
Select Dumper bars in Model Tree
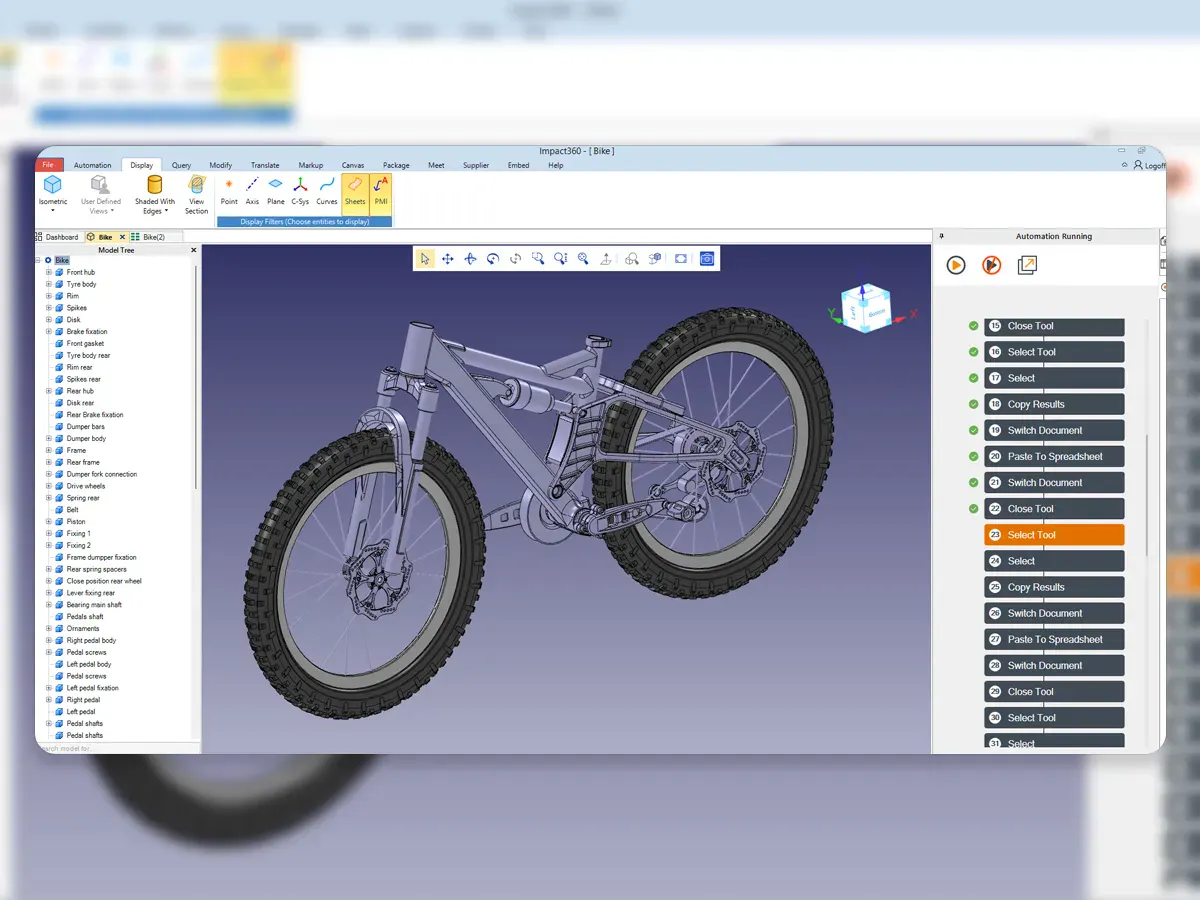click(x=85, y=427)
